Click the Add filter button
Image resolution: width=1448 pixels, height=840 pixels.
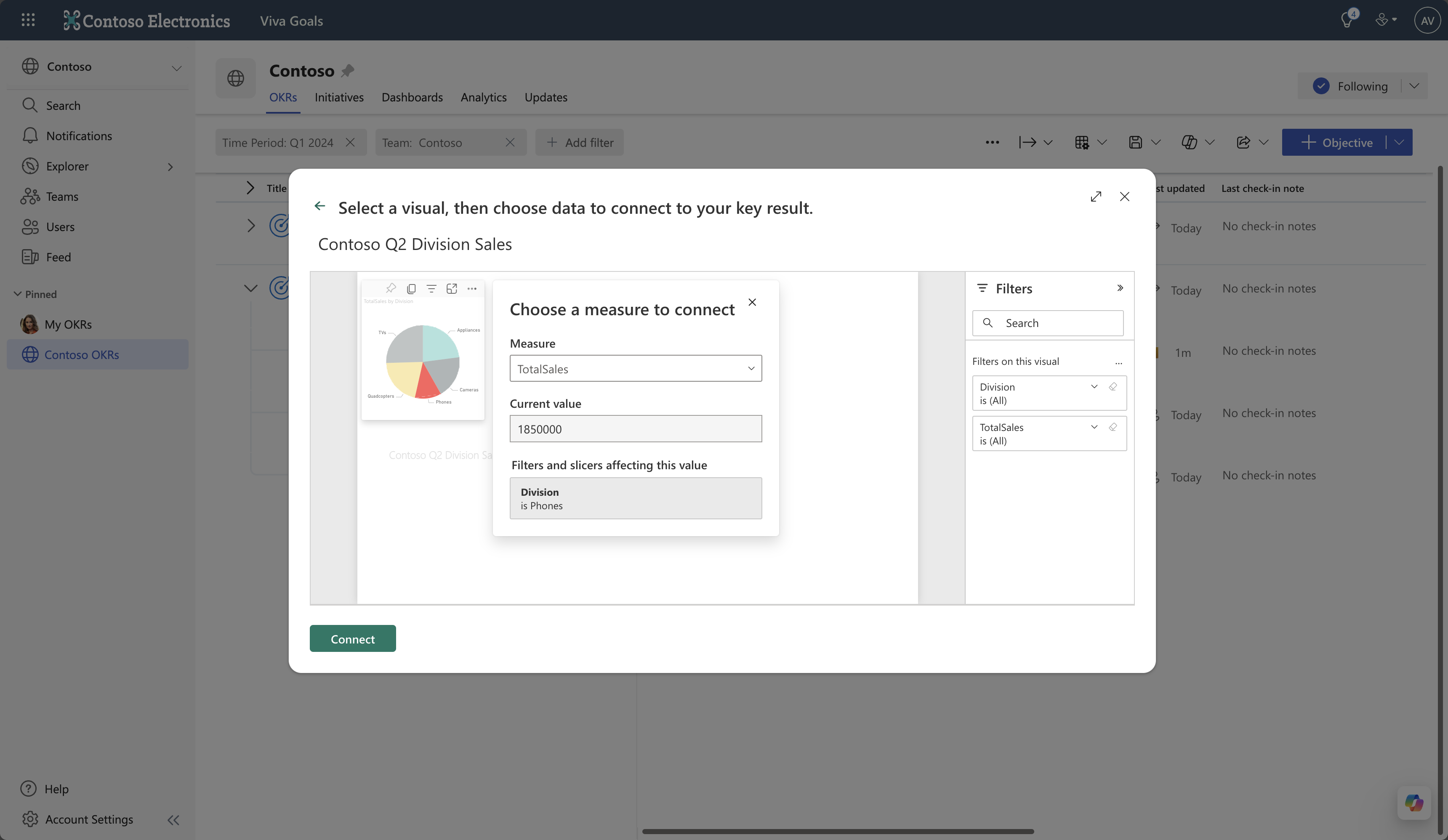(579, 142)
